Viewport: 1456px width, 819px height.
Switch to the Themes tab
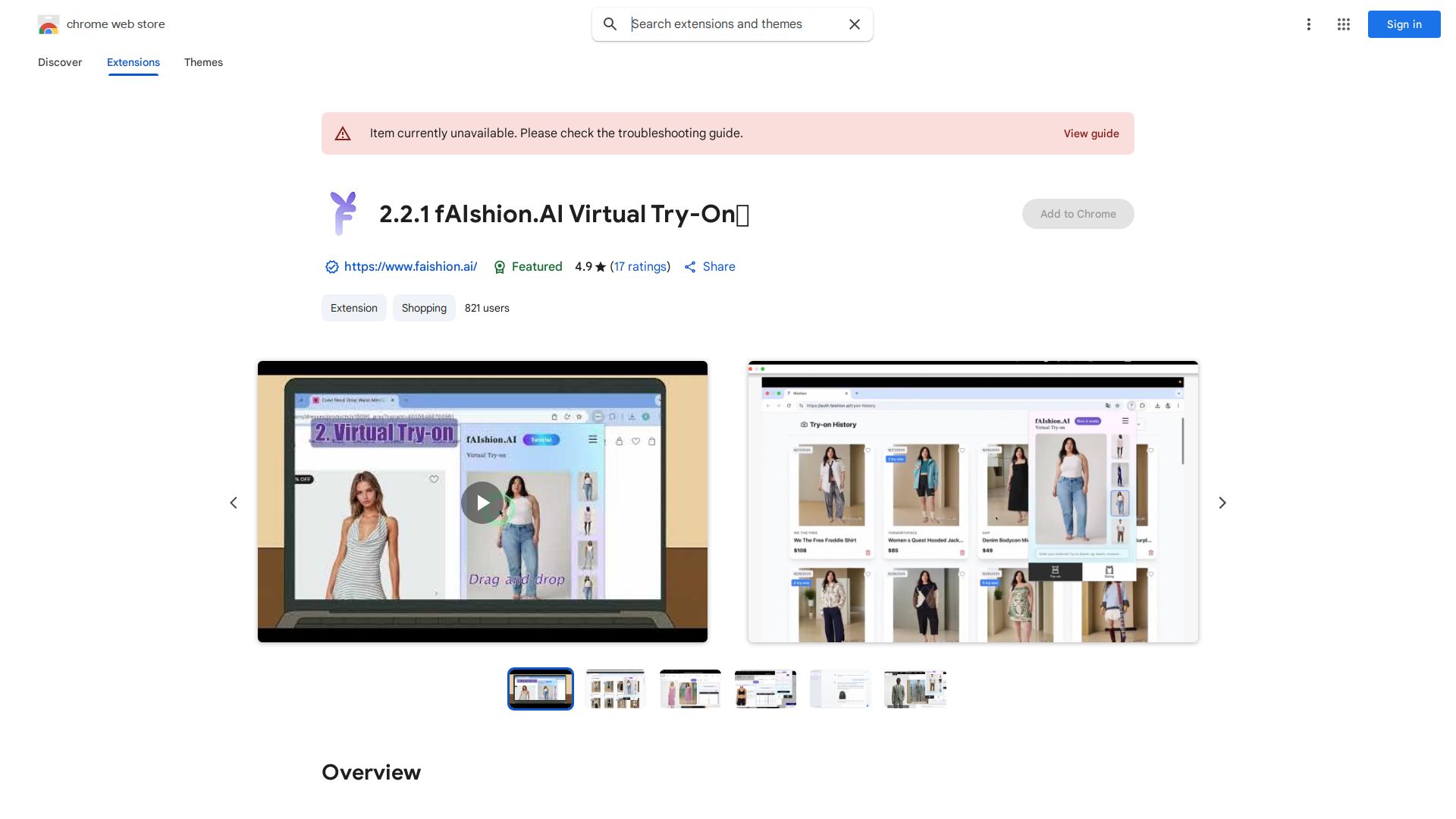(x=203, y=62)
